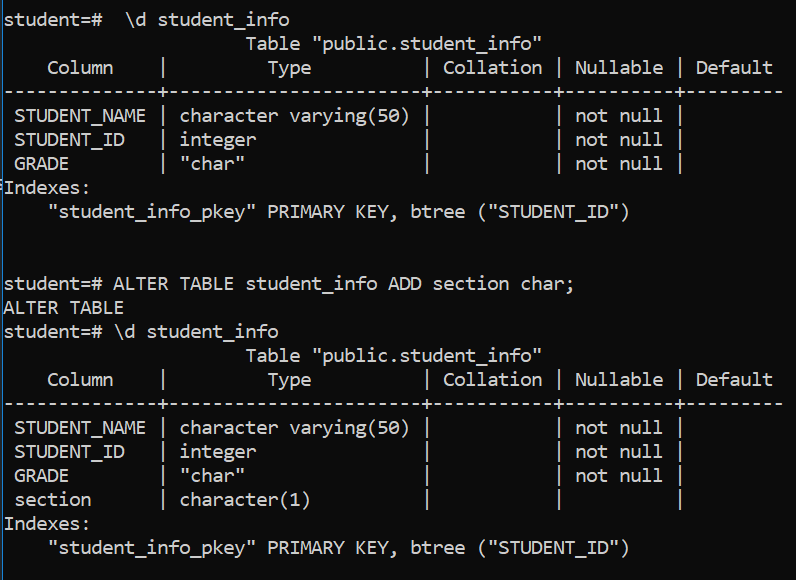The width and height of the screenshot is (796, 580).
Task: Click the first "Indexes:" label
Action: click(47, 188)
